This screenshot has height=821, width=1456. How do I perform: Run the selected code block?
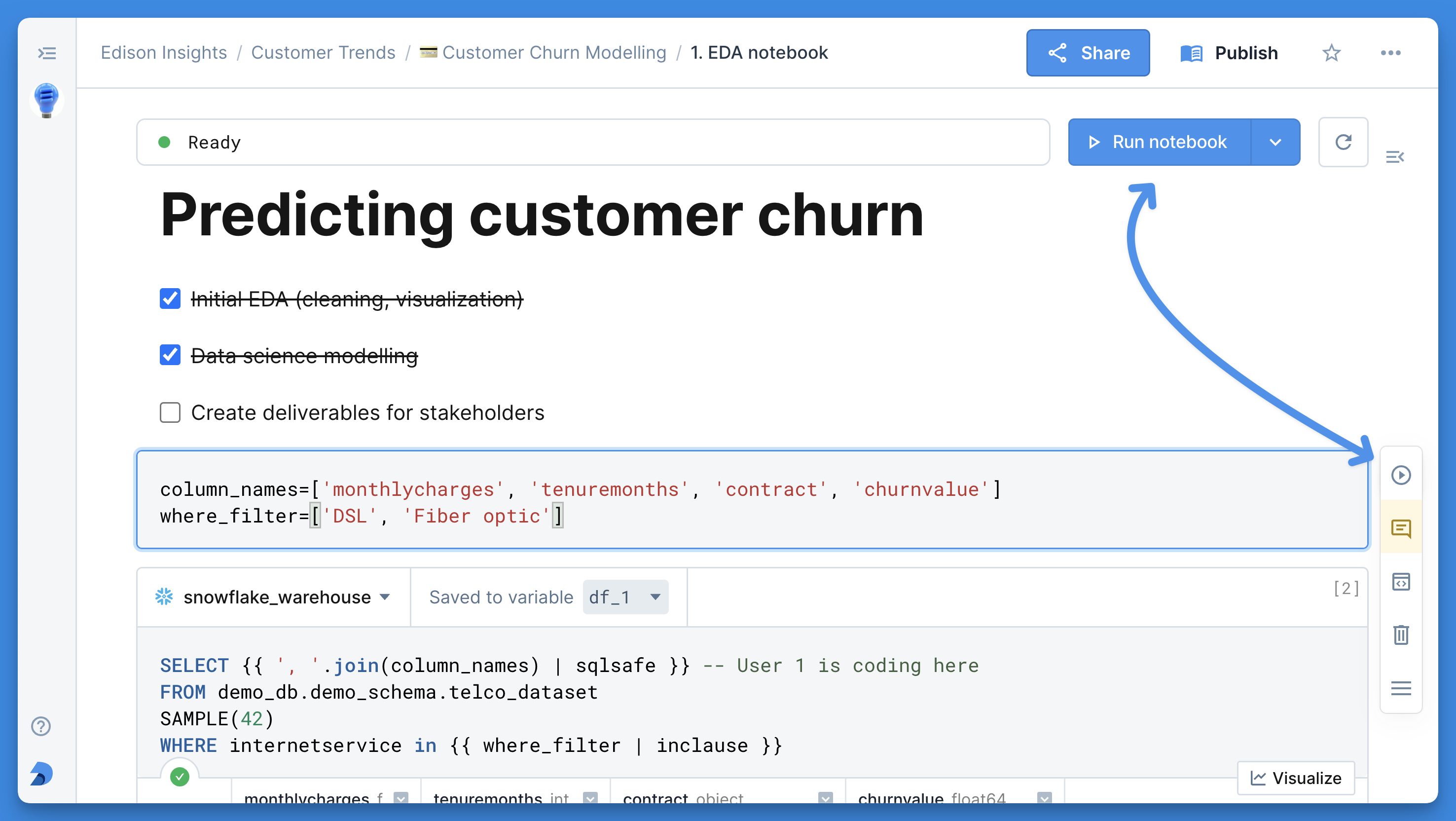[x=1401, y=475]
